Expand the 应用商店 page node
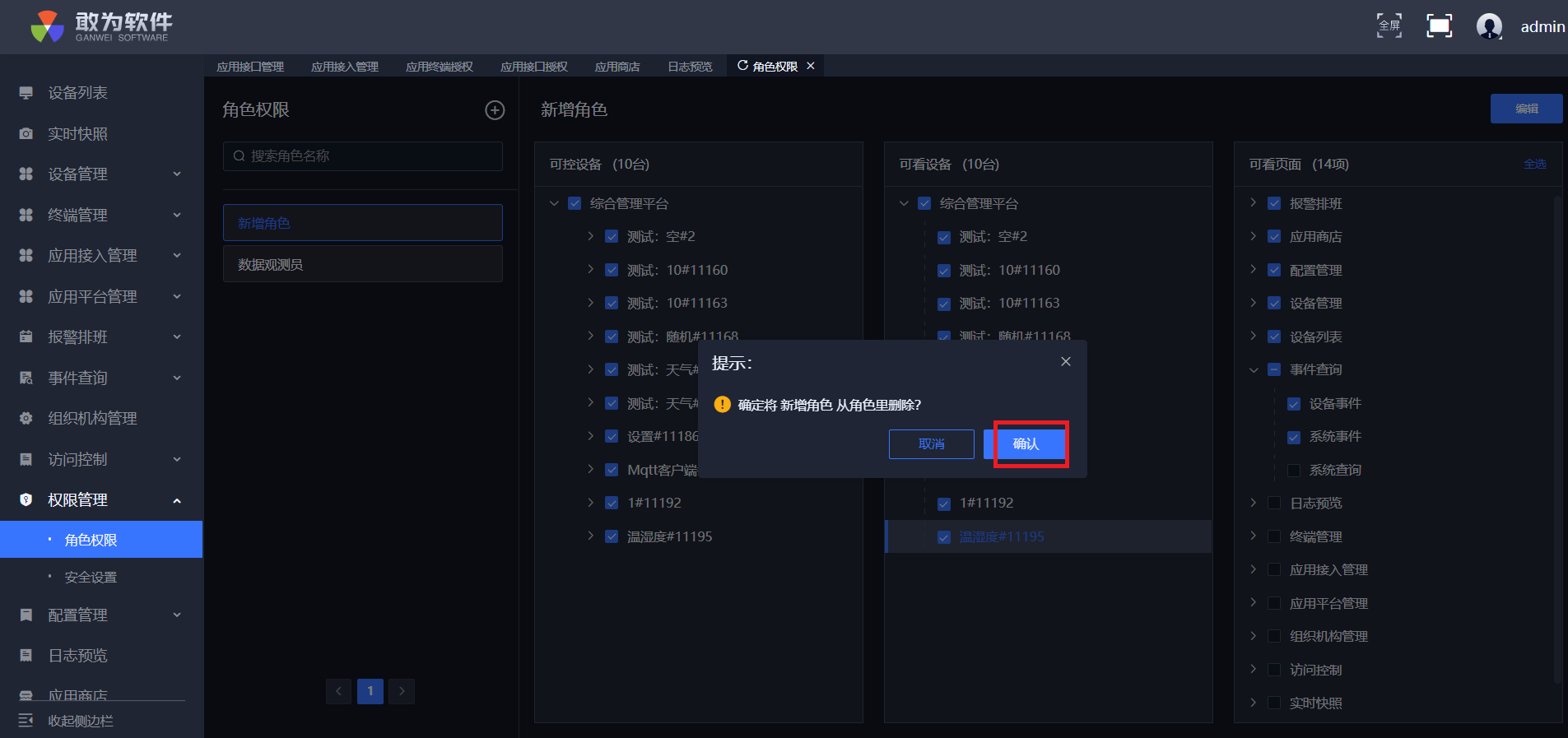 (x=1254, y=236)
